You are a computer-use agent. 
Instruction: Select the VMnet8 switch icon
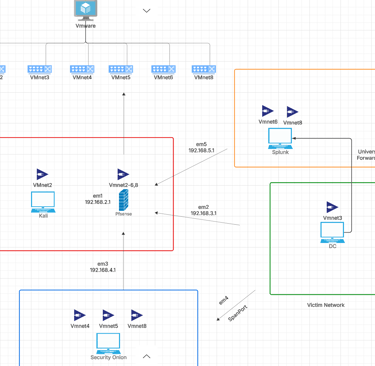[204, 69]
